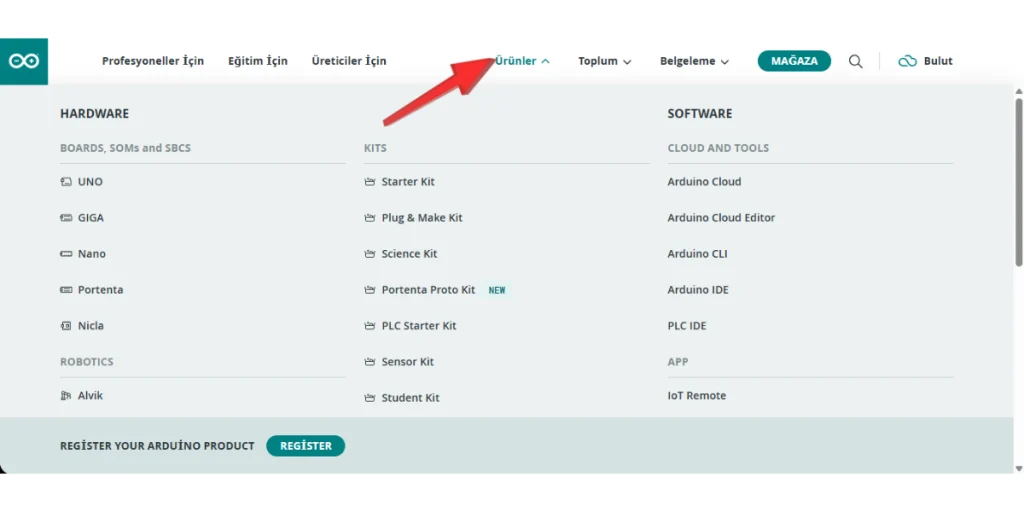
Task: Open the Science Kit link
Action: click(409, 254)
